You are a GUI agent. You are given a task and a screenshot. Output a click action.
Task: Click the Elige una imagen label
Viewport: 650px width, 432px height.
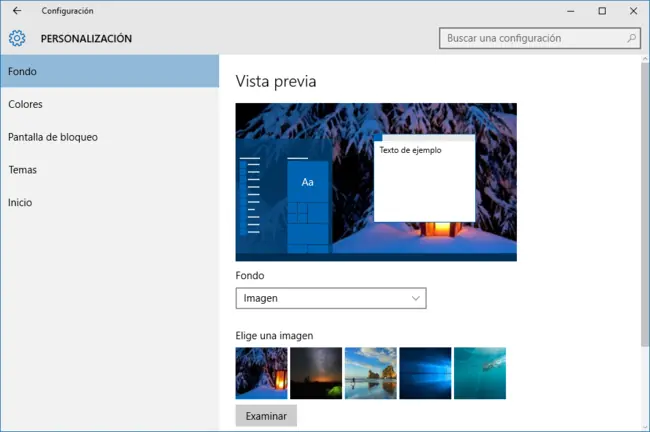pyautogui.click(x=274, y=335)
